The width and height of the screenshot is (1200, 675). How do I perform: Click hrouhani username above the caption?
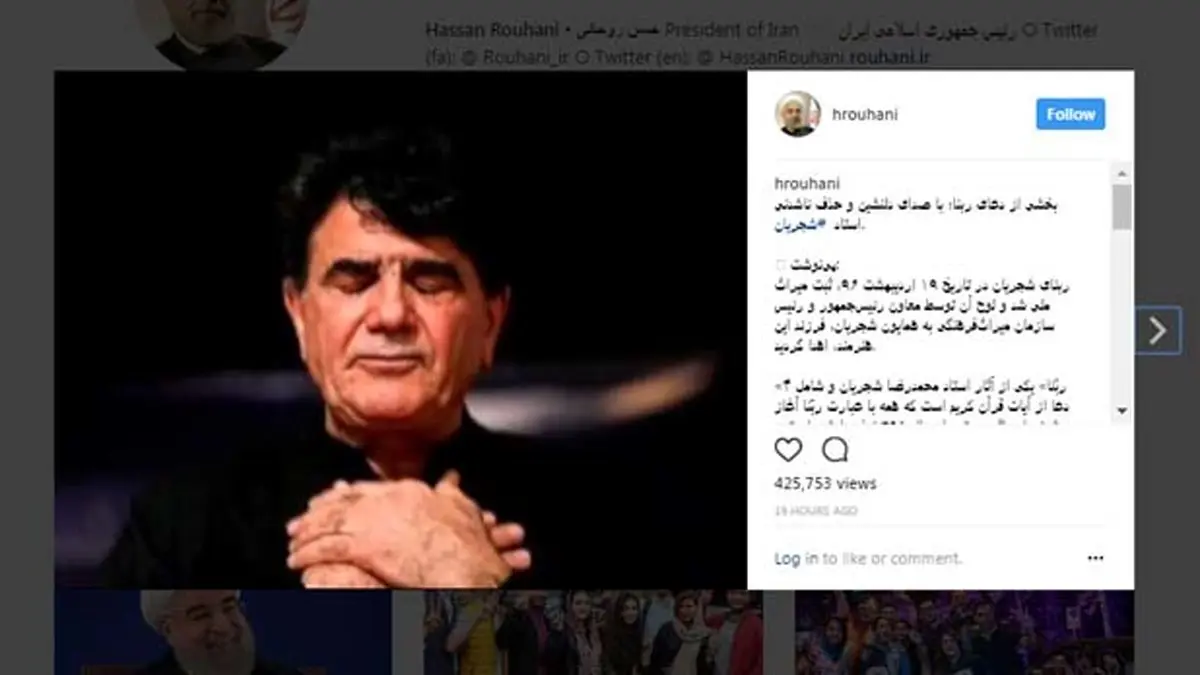[x=807, y=184]
